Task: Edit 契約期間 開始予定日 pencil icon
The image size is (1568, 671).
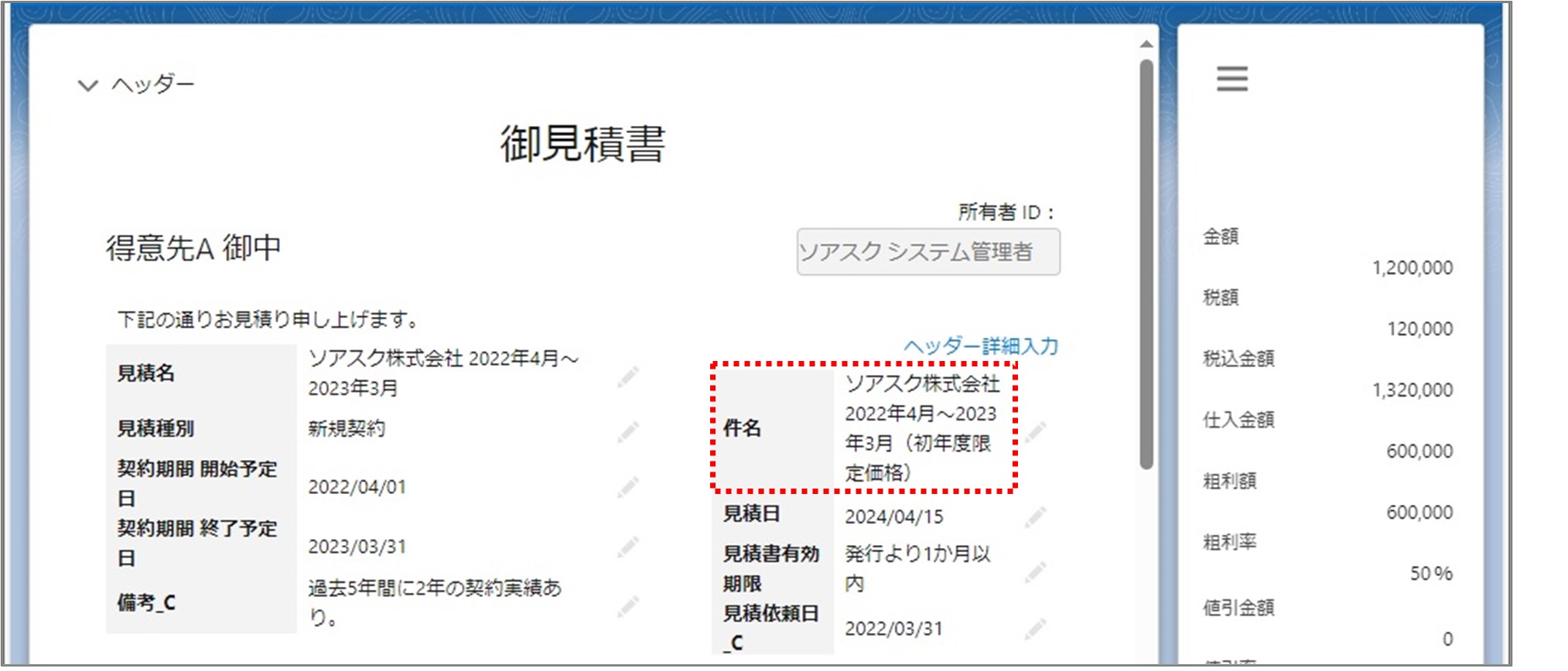Action: coord(627,487)
